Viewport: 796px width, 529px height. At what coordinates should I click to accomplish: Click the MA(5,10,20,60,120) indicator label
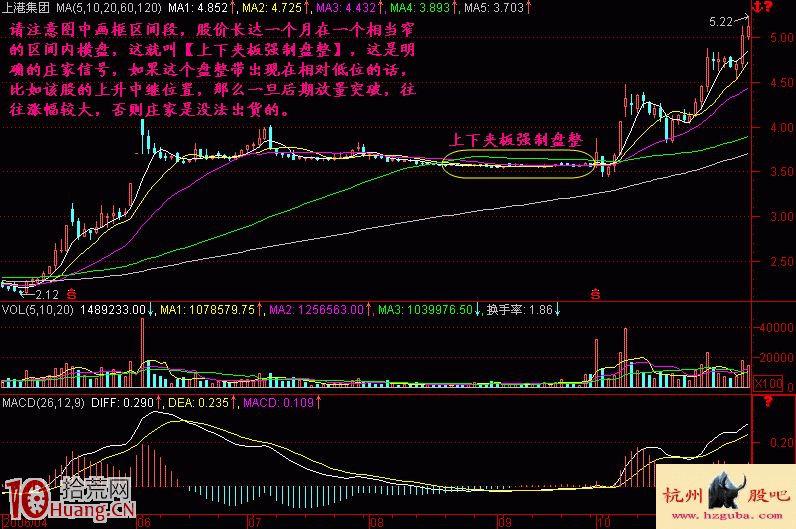click(x=109, y=8)
